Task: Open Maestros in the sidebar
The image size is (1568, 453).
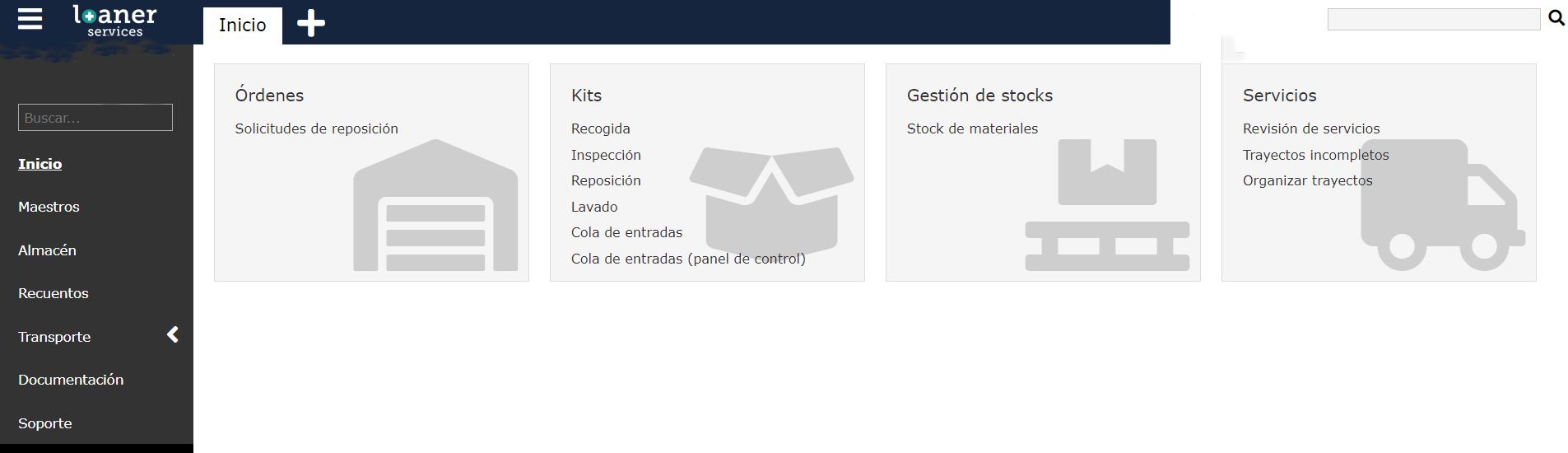Action: pos(49,207)
